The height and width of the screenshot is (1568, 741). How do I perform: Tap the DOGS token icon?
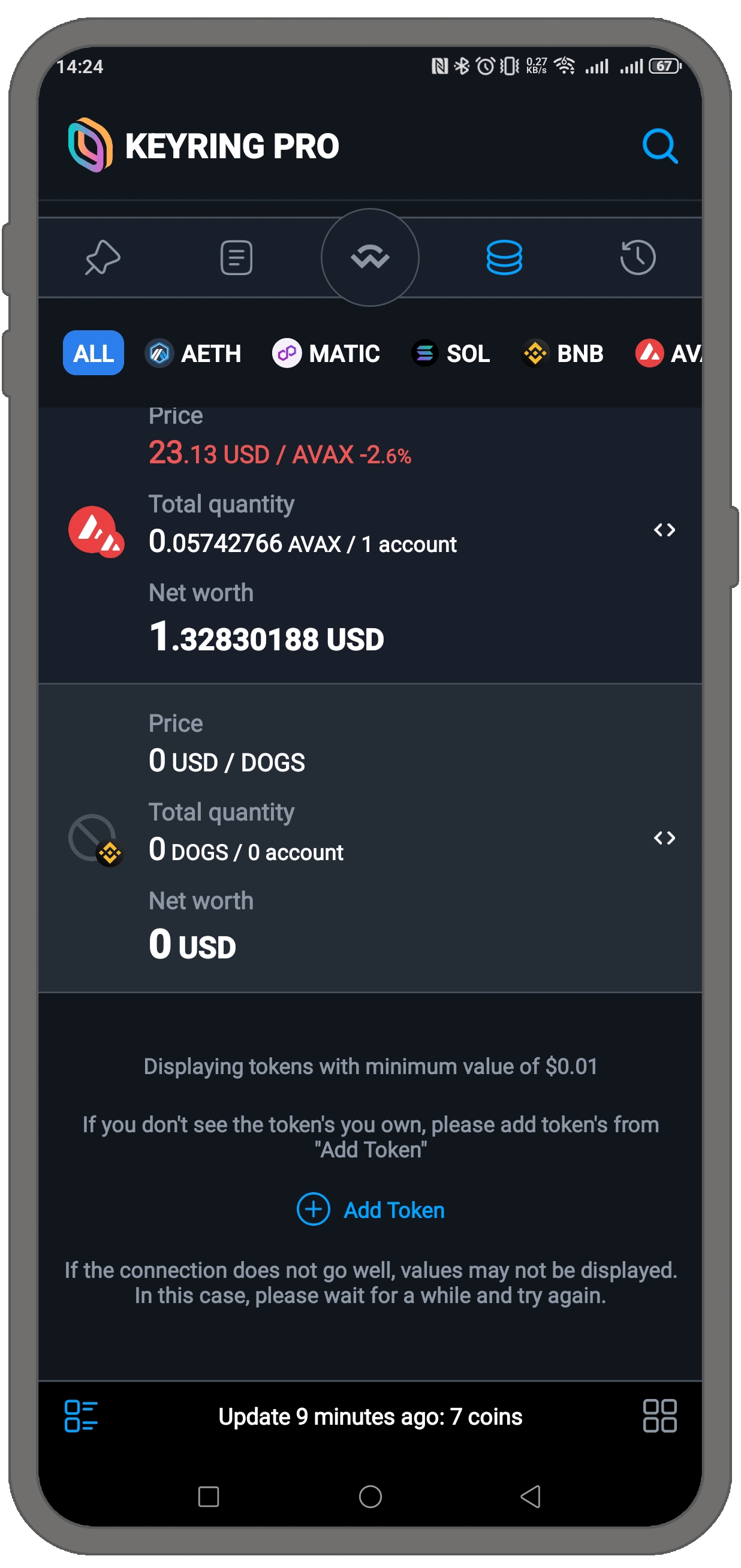(x=94, y=839)
